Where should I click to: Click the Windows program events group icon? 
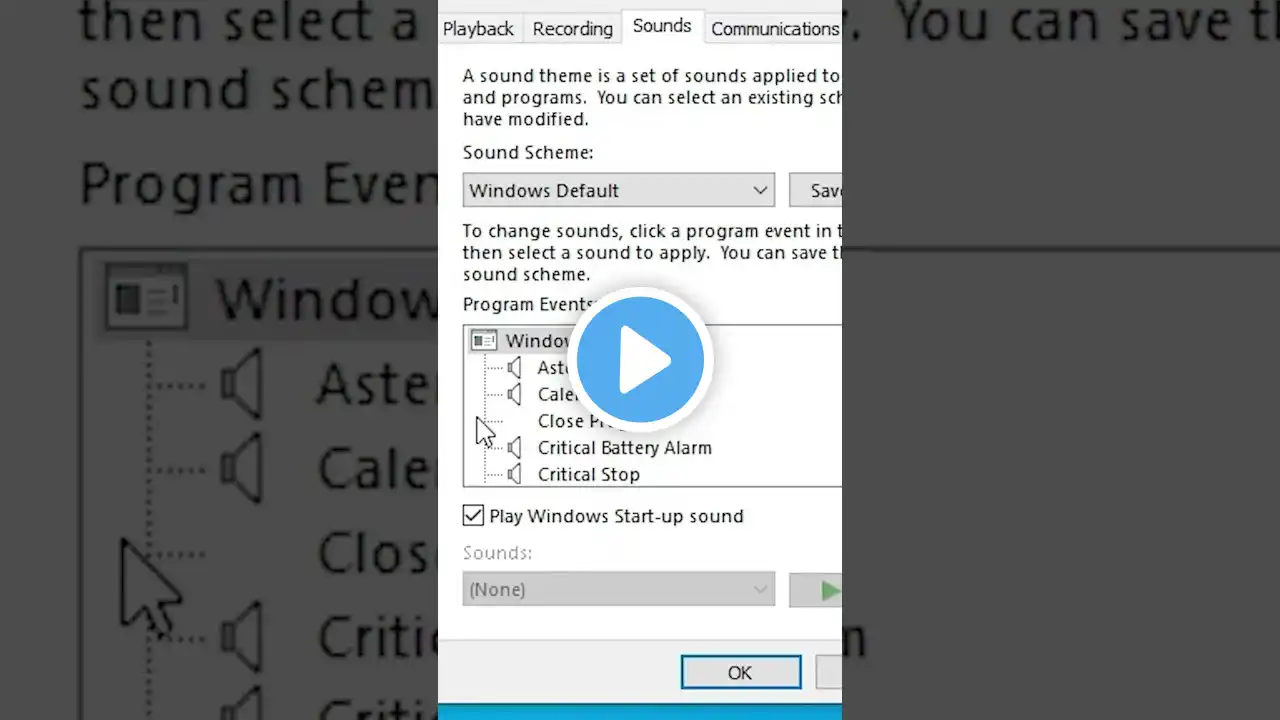[x=484, y=341]
